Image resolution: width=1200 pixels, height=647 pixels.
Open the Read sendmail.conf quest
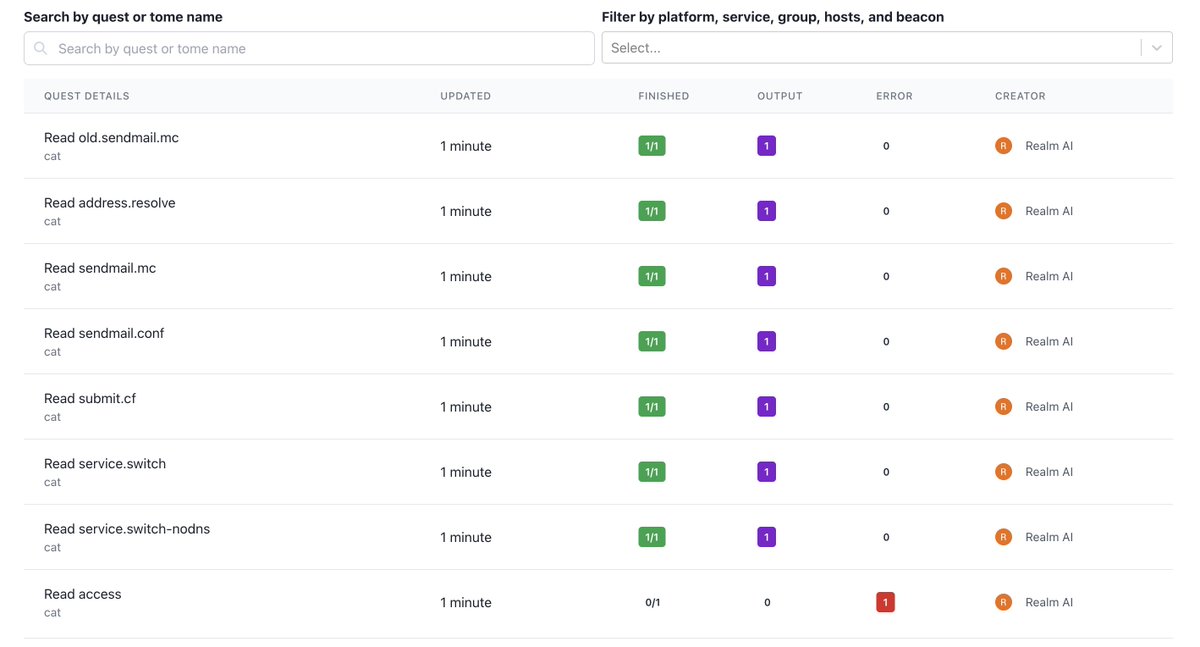104,333
